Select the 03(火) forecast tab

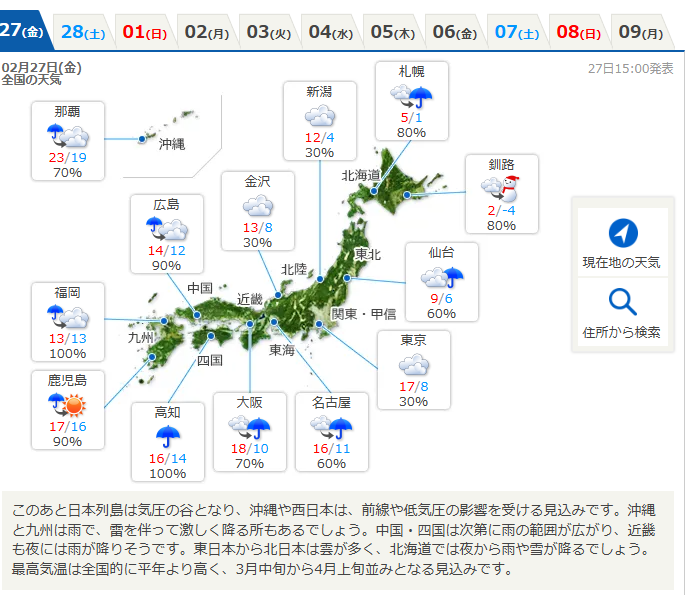[x=269, y=32]
